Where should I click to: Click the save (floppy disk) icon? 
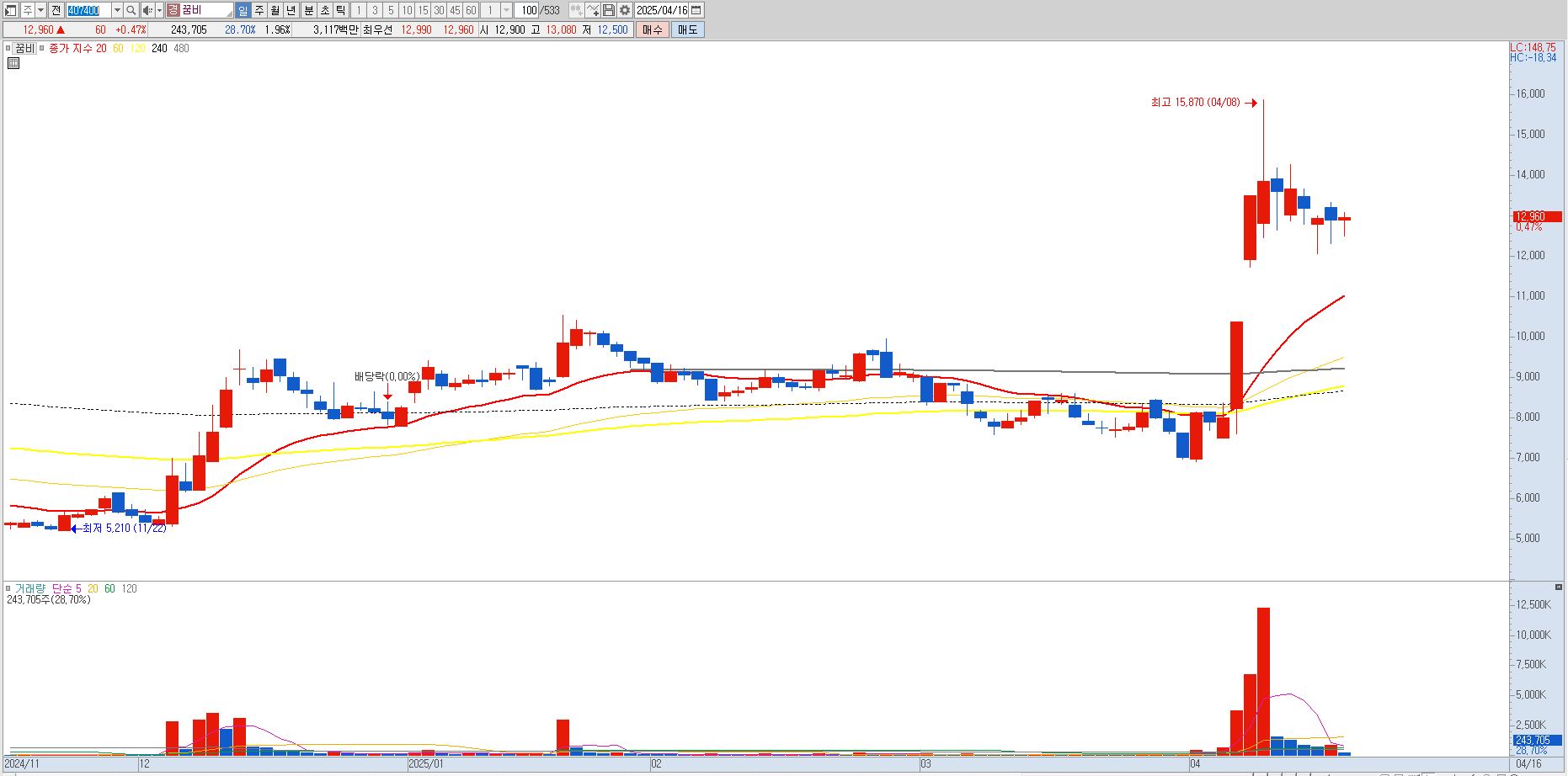pos(609,10)
